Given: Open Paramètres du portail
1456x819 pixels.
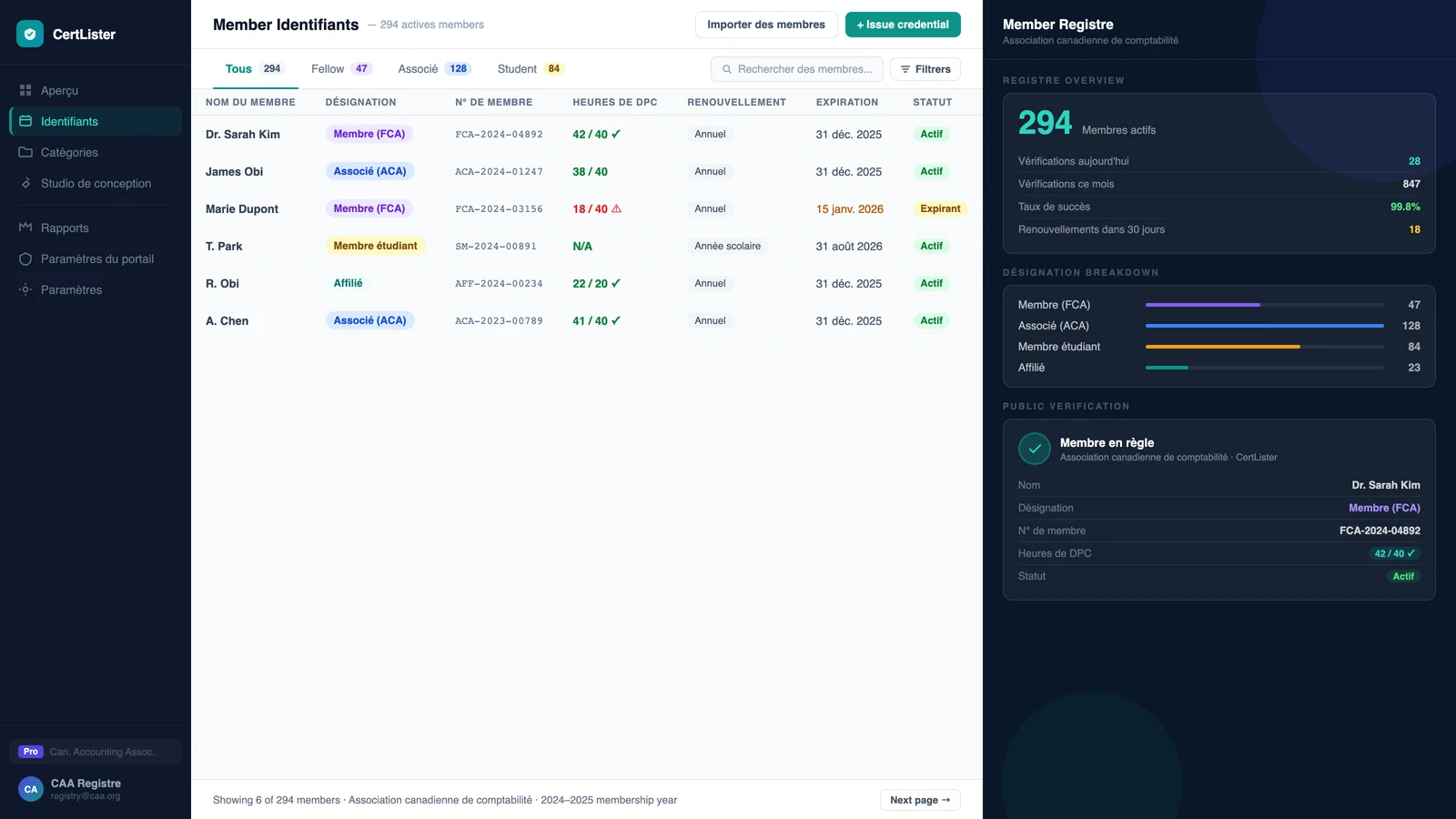Looking at the screenshot, I should pyautogui.click(x=96, y=258).
